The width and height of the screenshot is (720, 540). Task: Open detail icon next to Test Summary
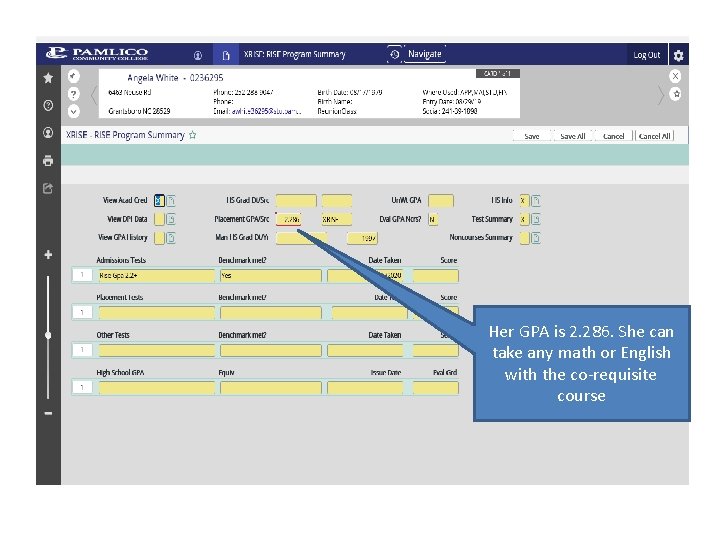(x=536, y=219)
